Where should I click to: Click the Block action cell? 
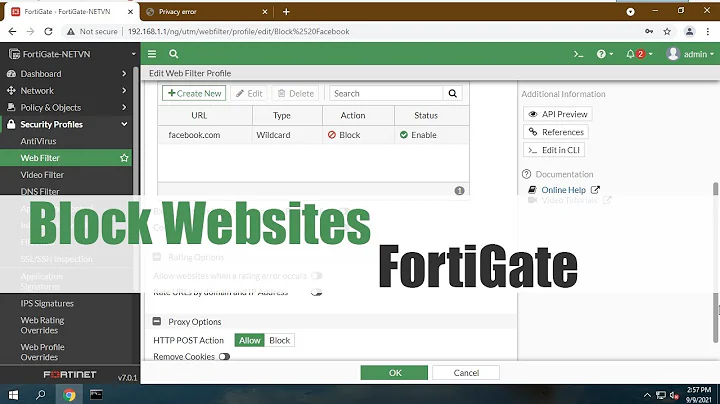[x=344, y=135]
